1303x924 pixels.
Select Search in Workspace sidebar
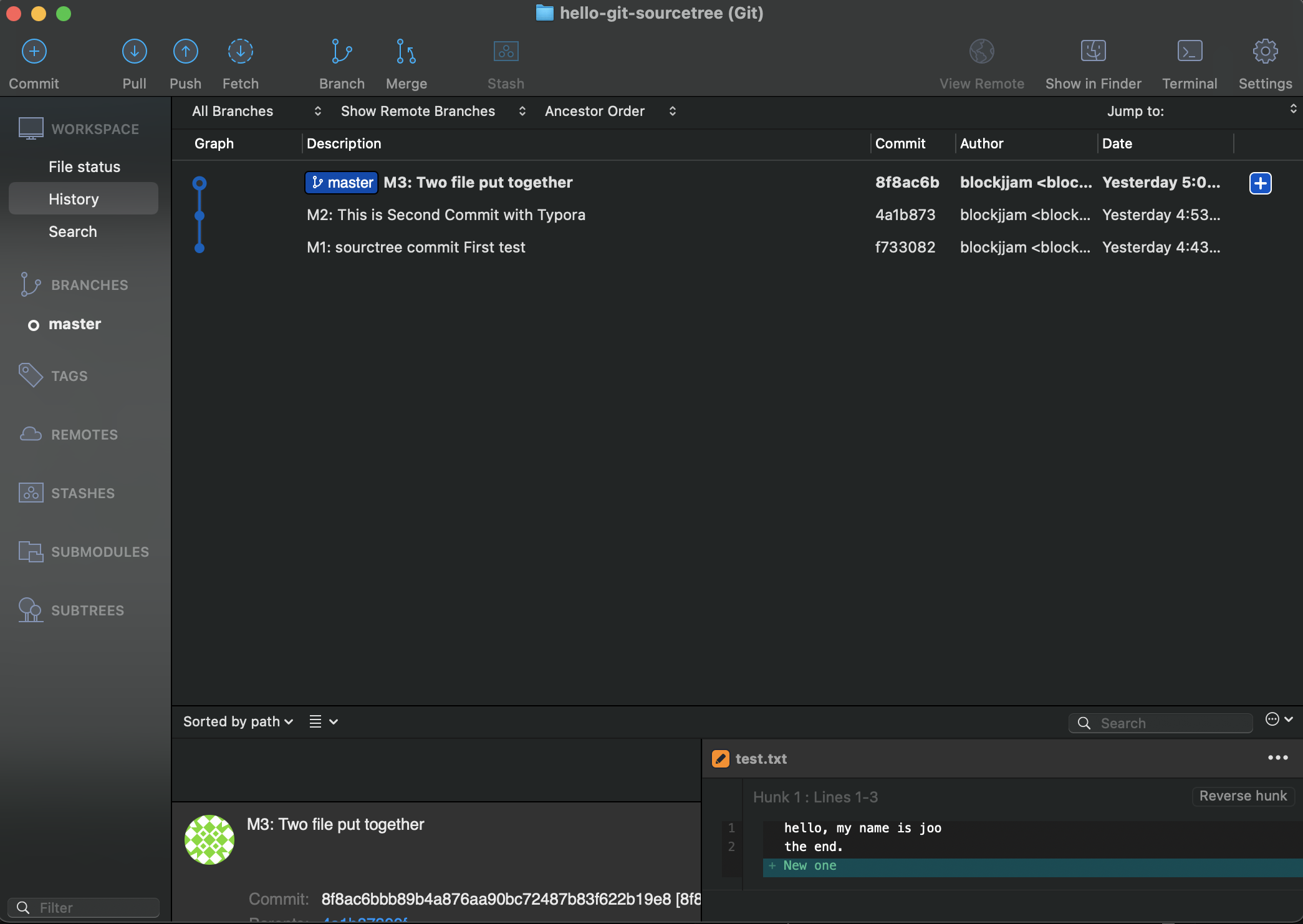(73, 232)
